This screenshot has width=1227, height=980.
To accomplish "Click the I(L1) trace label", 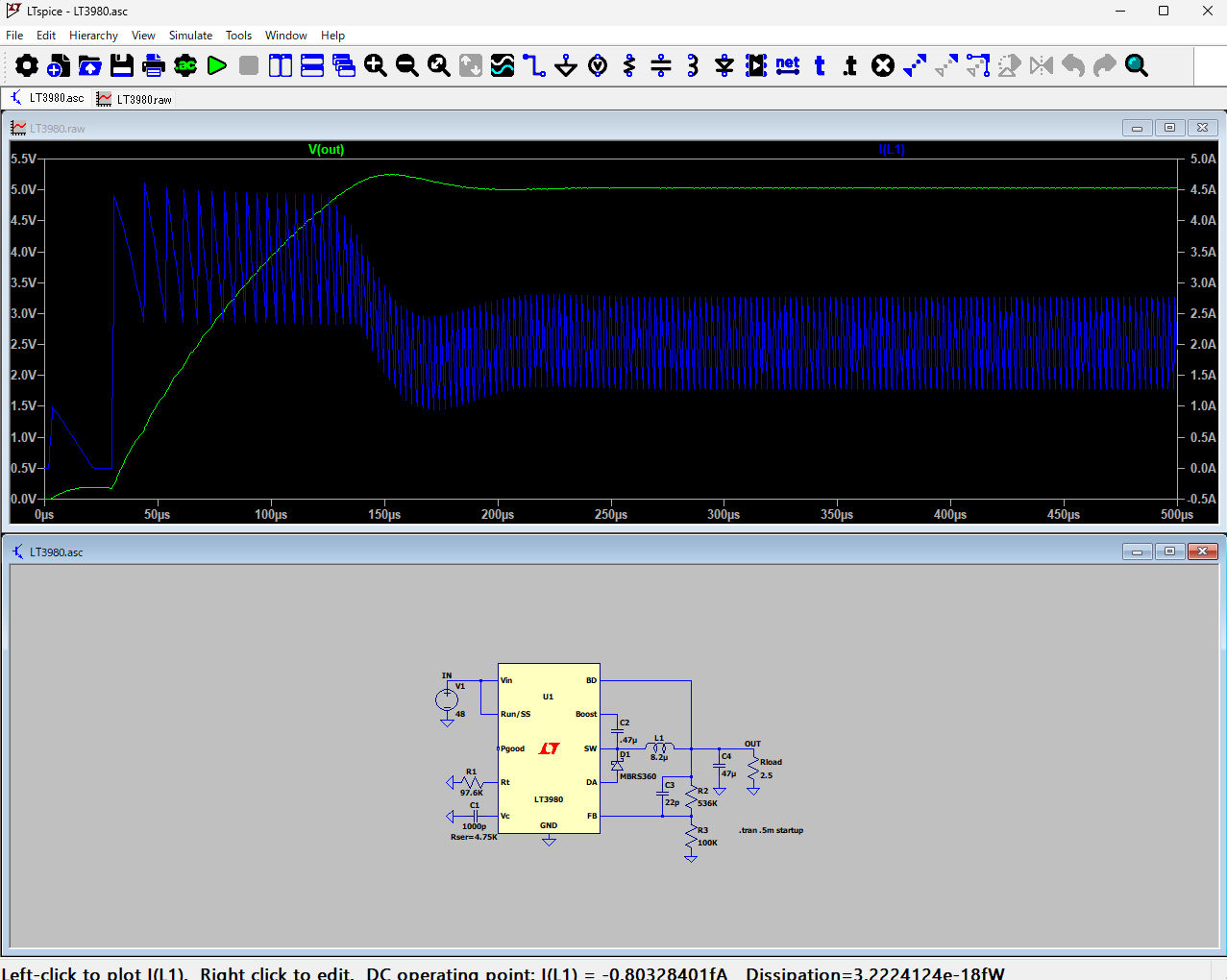I will tap(891, 149).
